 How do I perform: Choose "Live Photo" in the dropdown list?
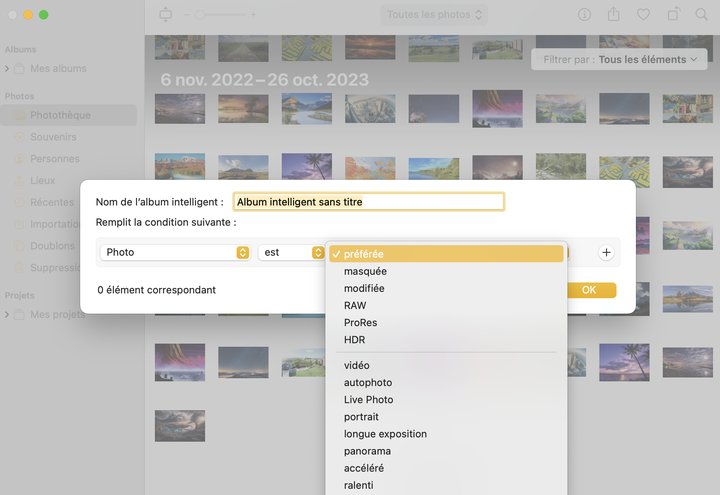point(368,400)
